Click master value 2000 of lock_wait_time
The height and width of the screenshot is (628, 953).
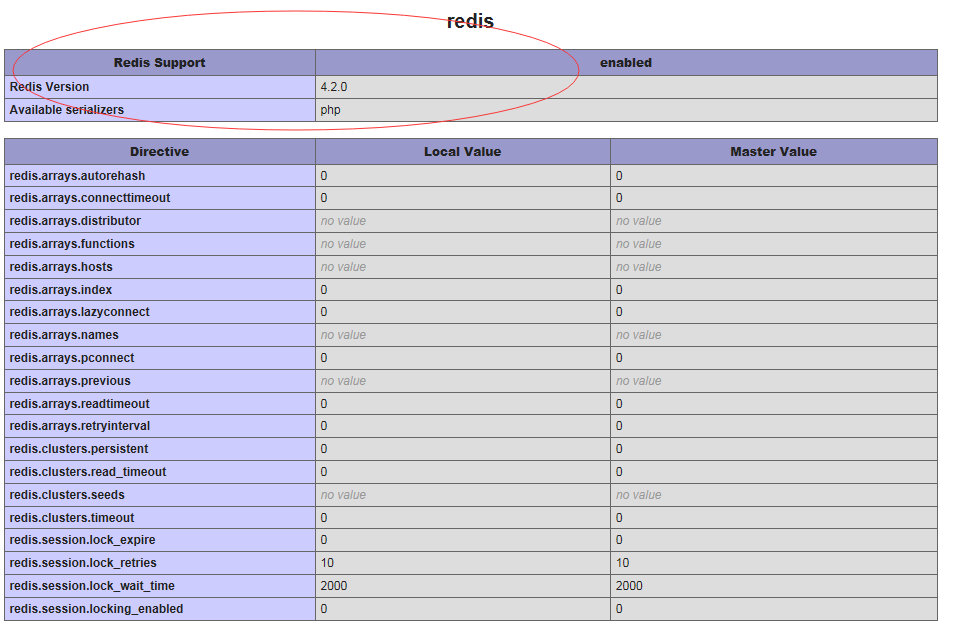(629, 586)
